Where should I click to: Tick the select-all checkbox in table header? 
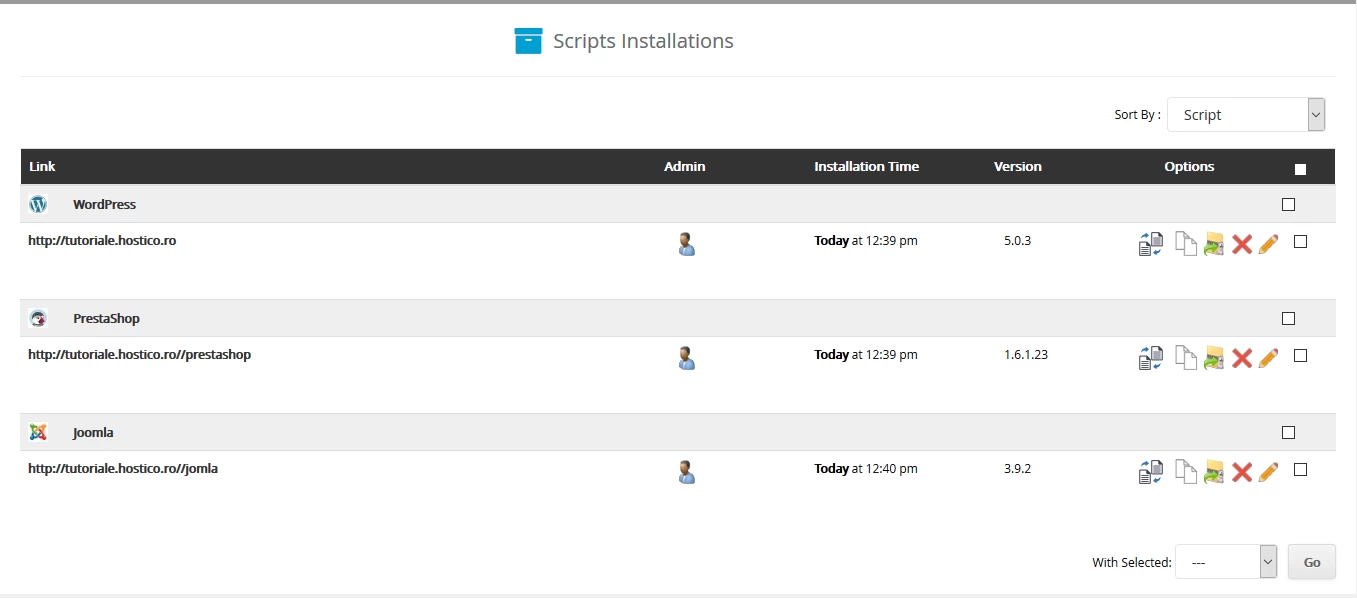1300,169
